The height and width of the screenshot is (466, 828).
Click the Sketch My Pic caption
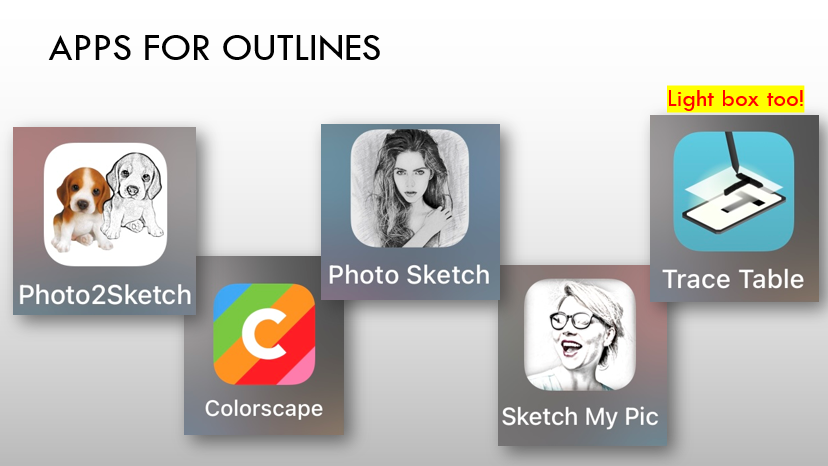580,417
